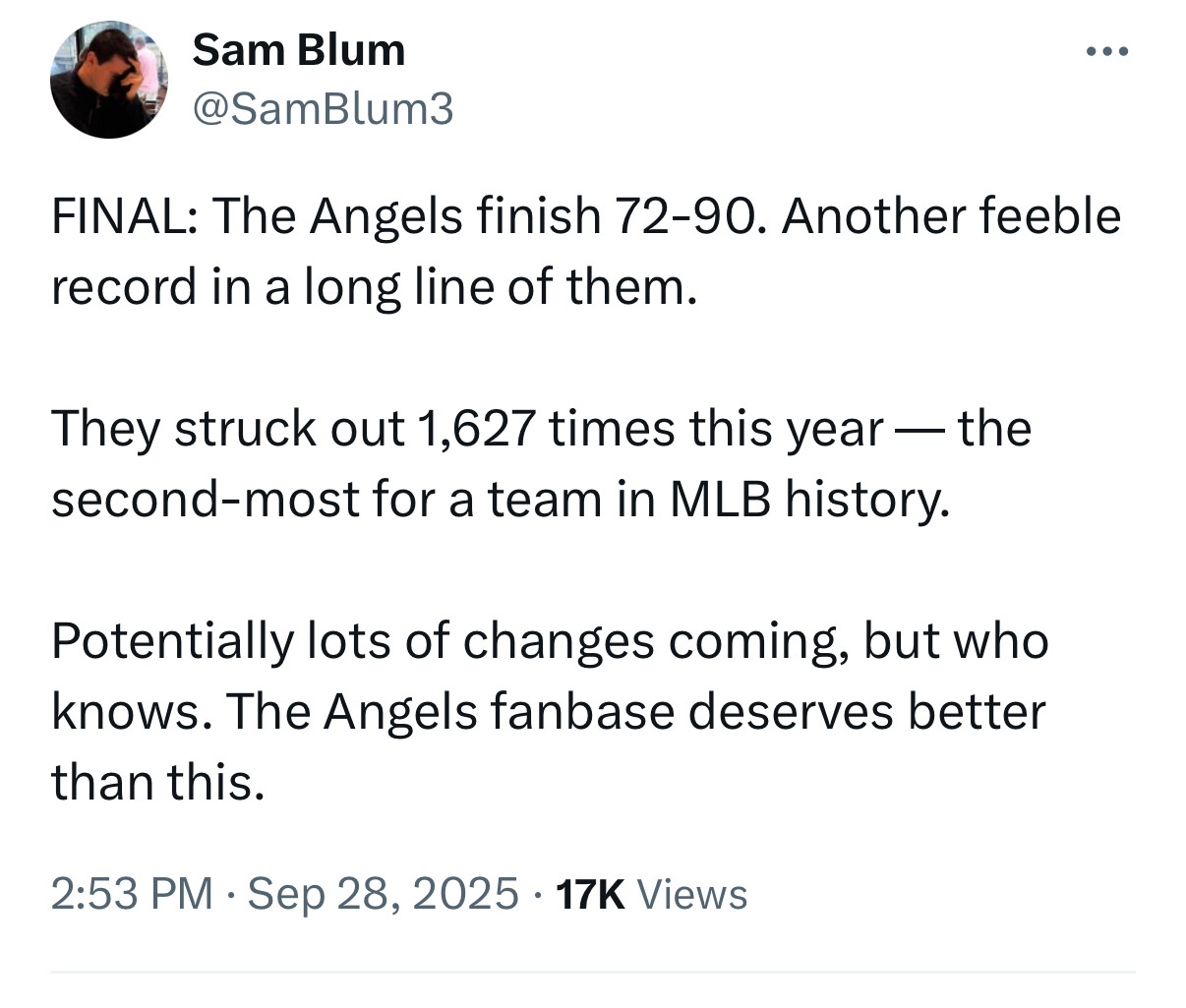The height and width of the screenshot is (1008, 1186).
Task: Open the tweet's three-dot more options menu
Action: pyautogui.click(x=1108, y=51)
